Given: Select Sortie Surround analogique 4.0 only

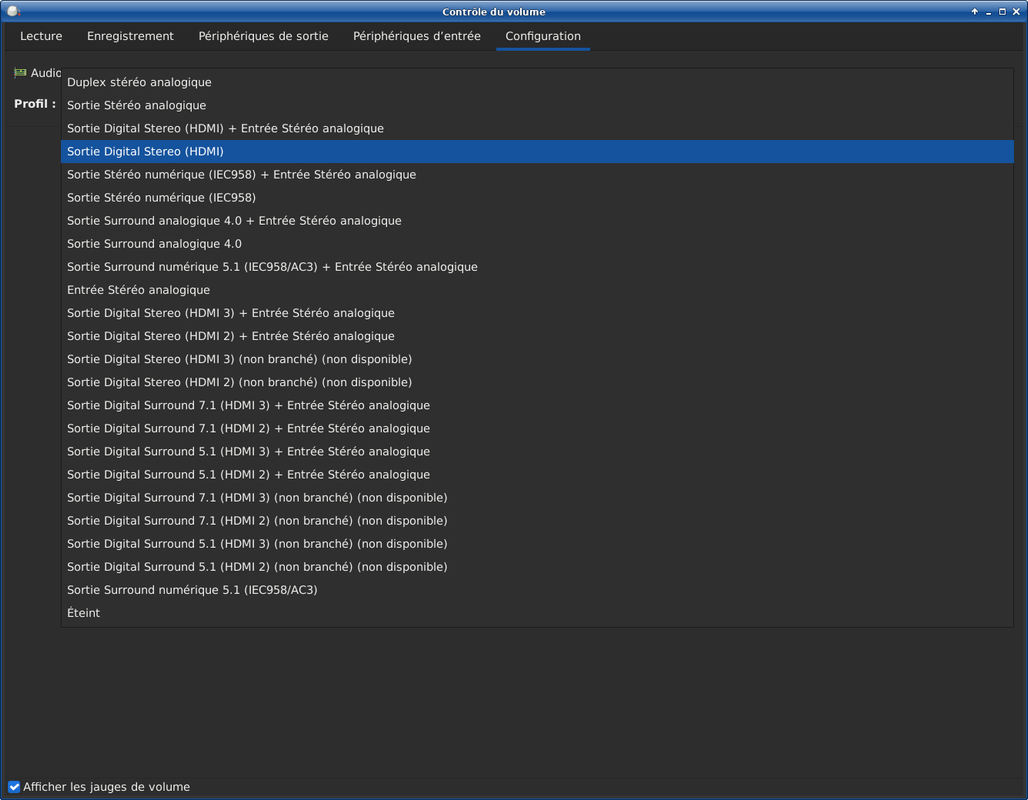Looking at the screenshot, I should (537, 244).
